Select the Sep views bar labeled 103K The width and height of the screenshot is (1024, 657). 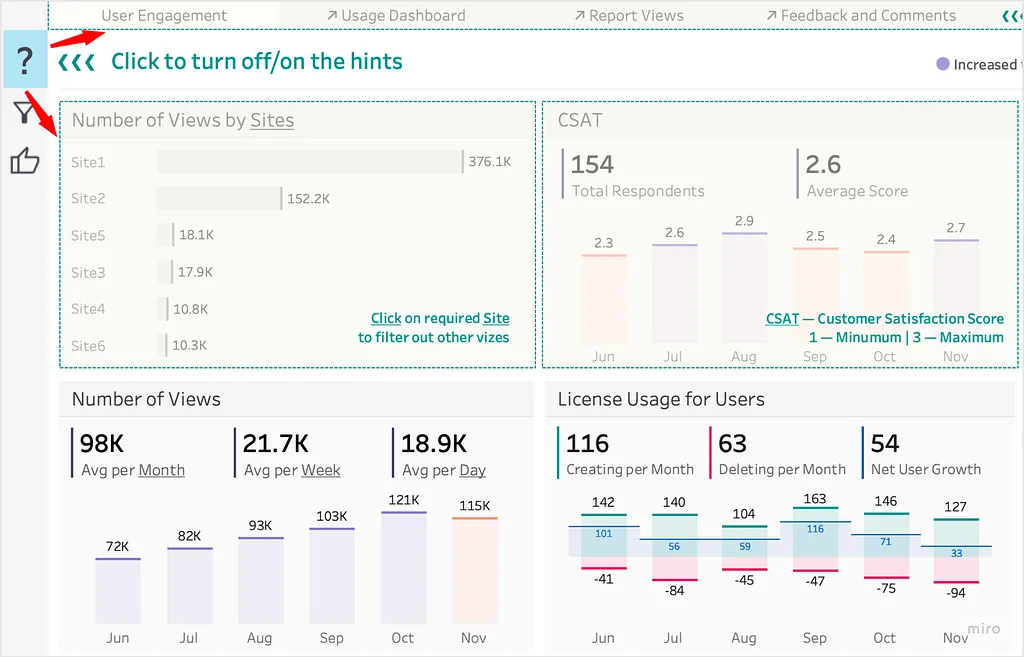click(x=332, y=575)
